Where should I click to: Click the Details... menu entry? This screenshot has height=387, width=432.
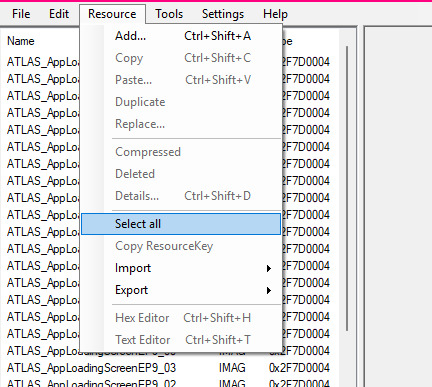[x=181, y=196]
